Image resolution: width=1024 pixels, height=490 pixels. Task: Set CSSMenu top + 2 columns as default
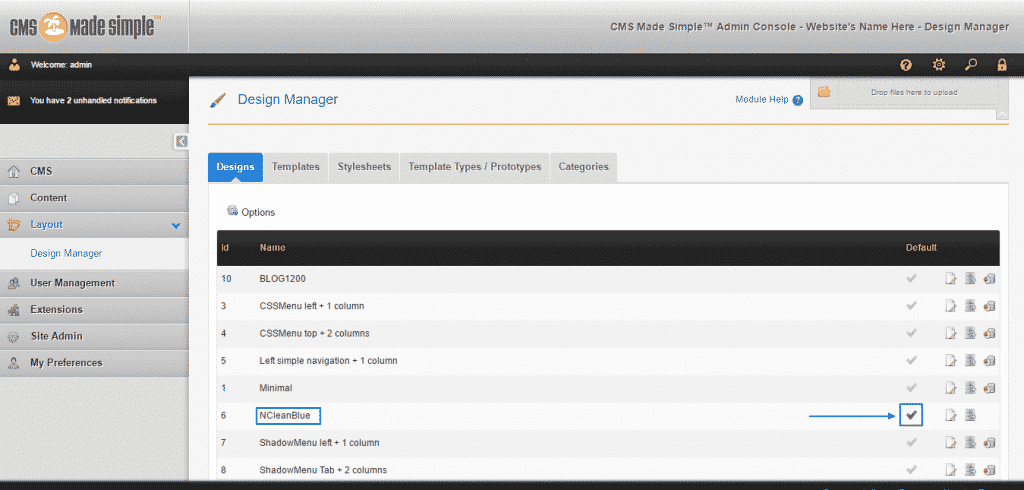pos(912,333)
